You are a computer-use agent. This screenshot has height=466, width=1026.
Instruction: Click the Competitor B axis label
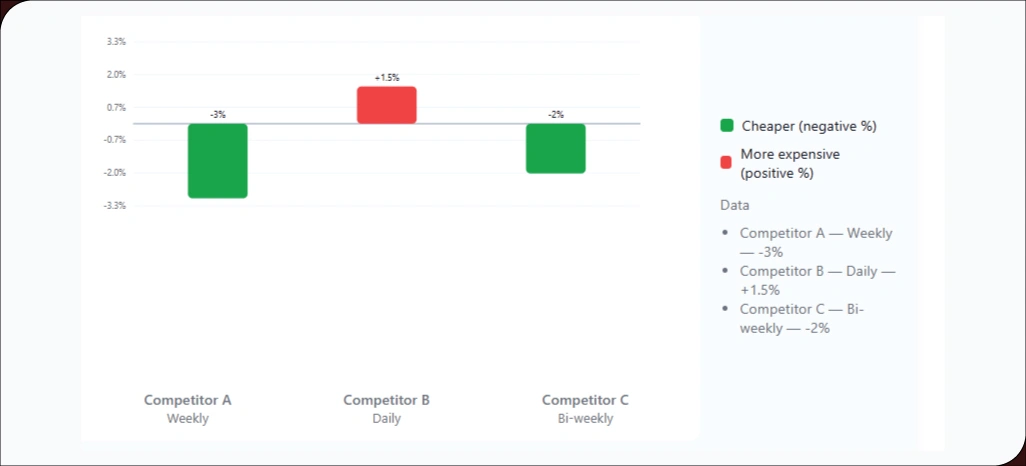coord(386,400)
